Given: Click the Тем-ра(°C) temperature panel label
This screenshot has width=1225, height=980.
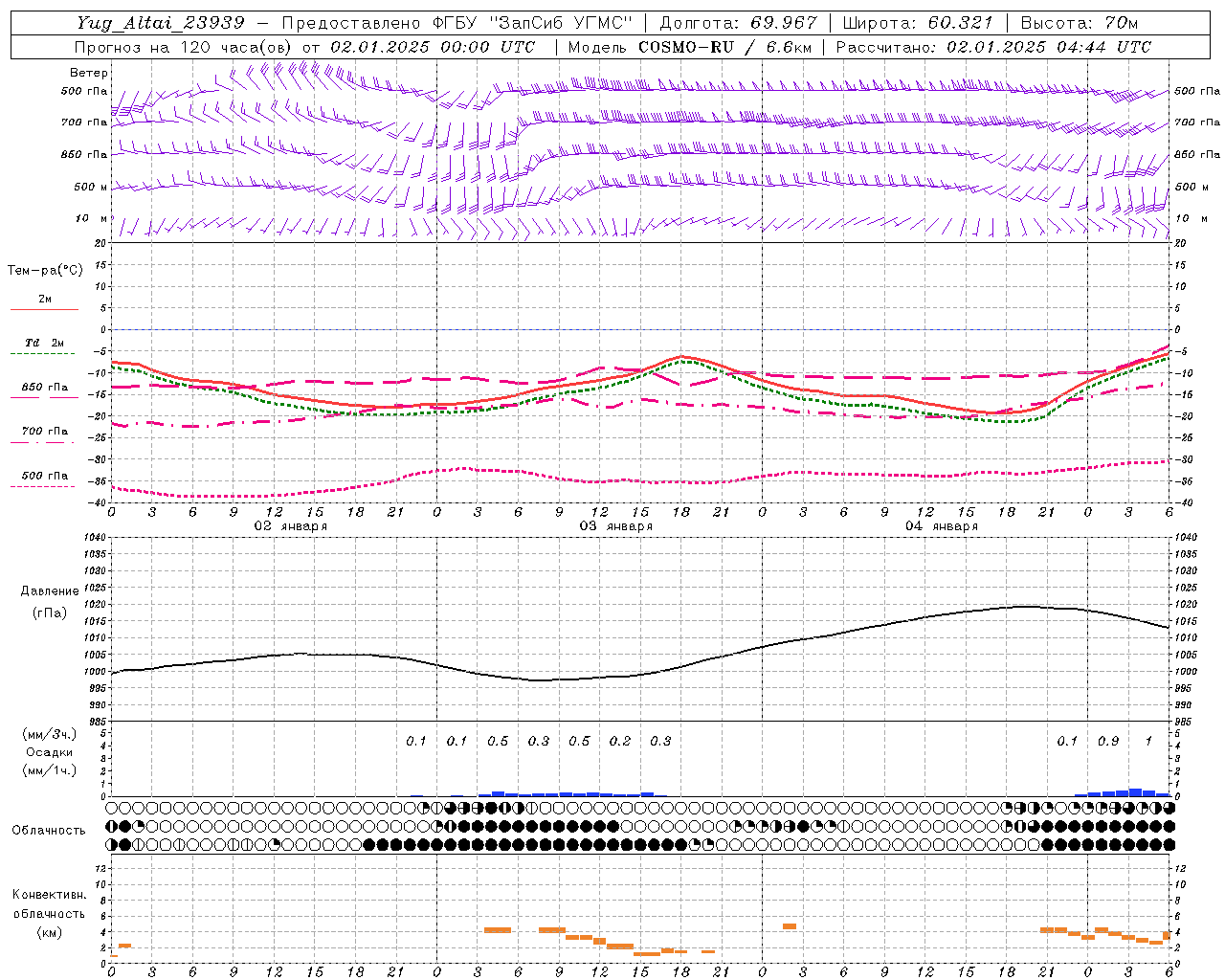Looking at the screenshot, I should [45, 271].
